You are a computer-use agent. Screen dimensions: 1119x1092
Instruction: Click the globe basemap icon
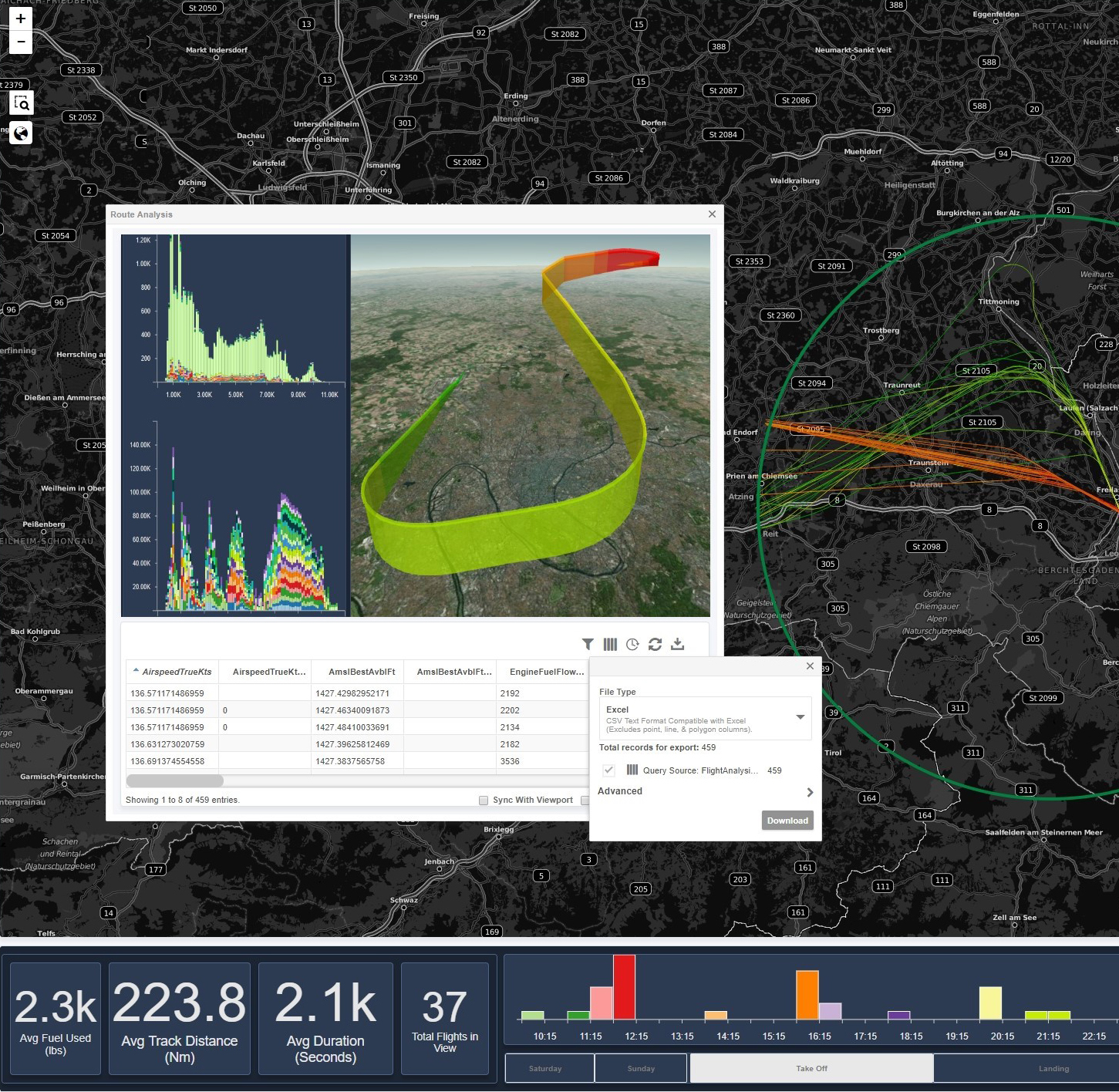click(x=22, y=133)
